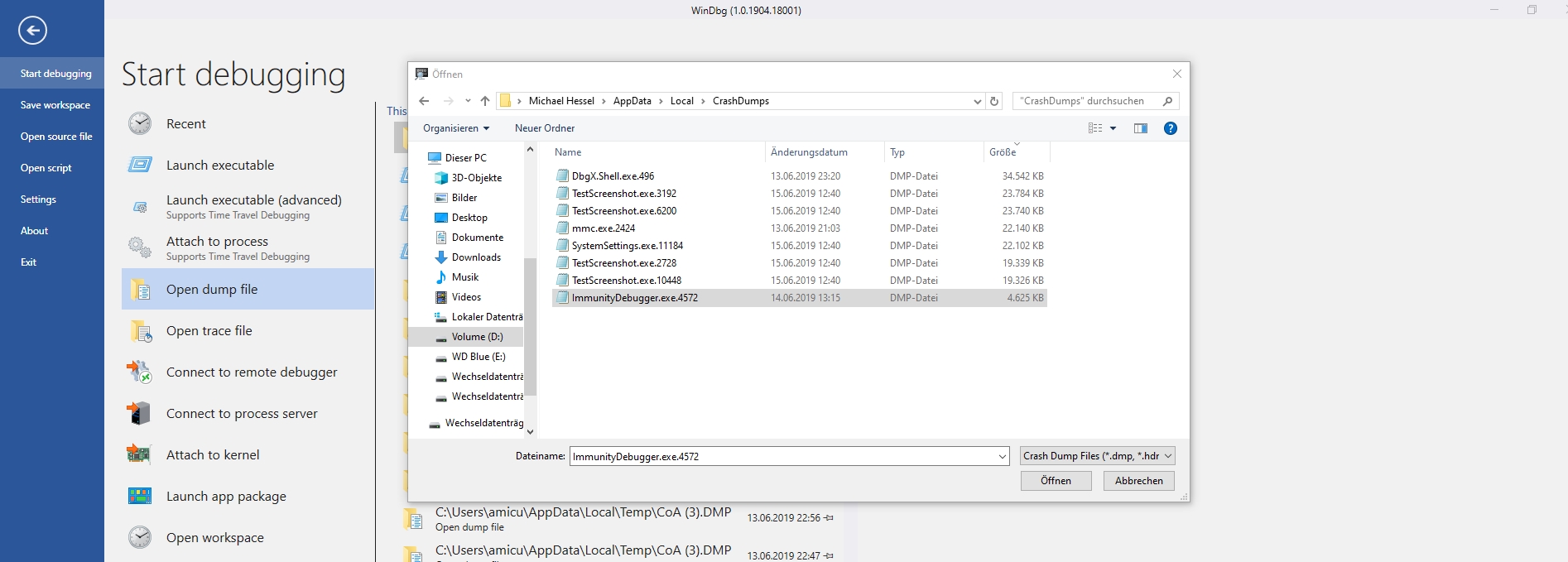Click the Launch executable (advanced) gear icon
The height and width of the screenshot is (562, 1568).
(140, 206)
